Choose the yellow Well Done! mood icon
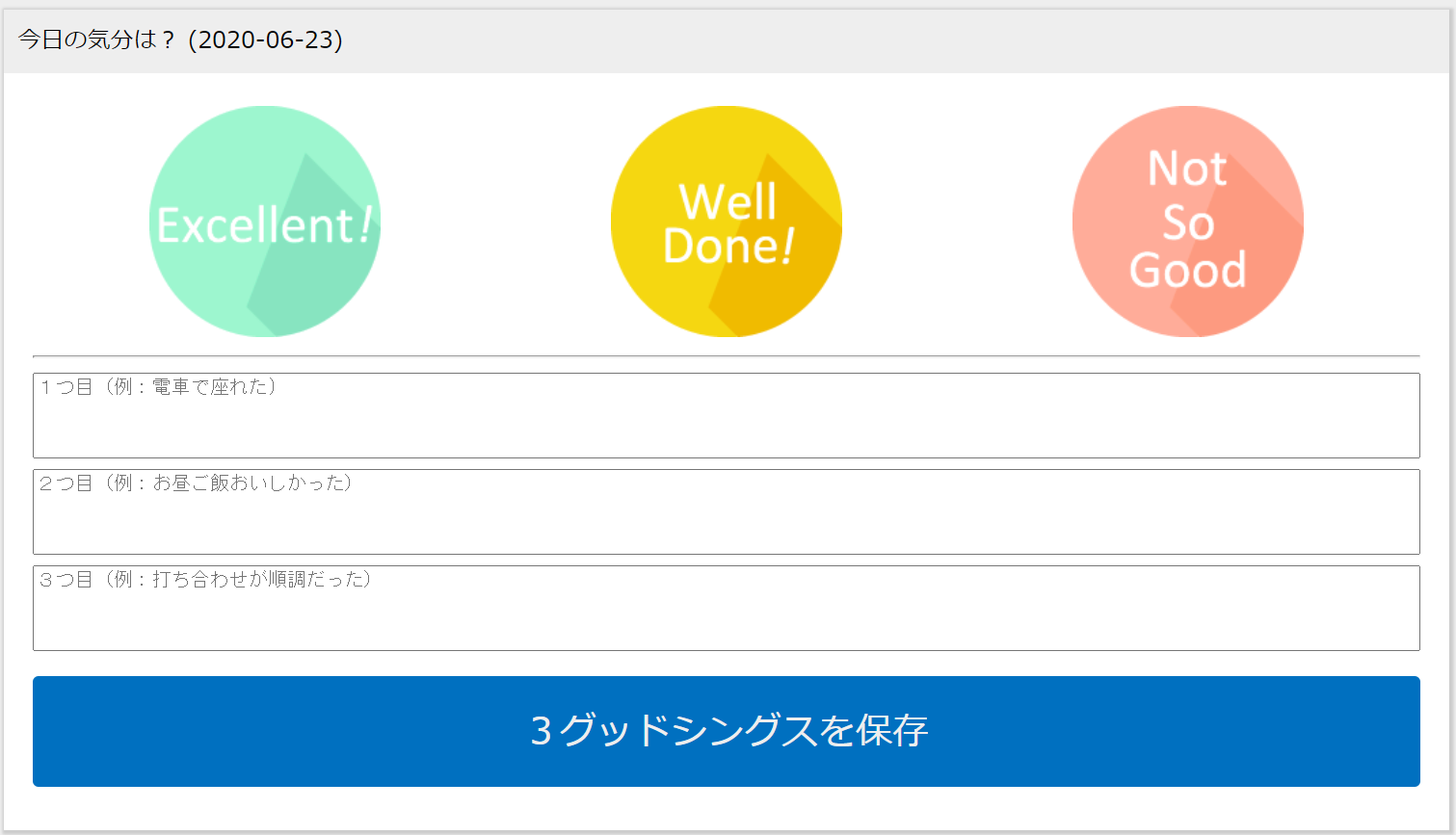 click(727, 222)
